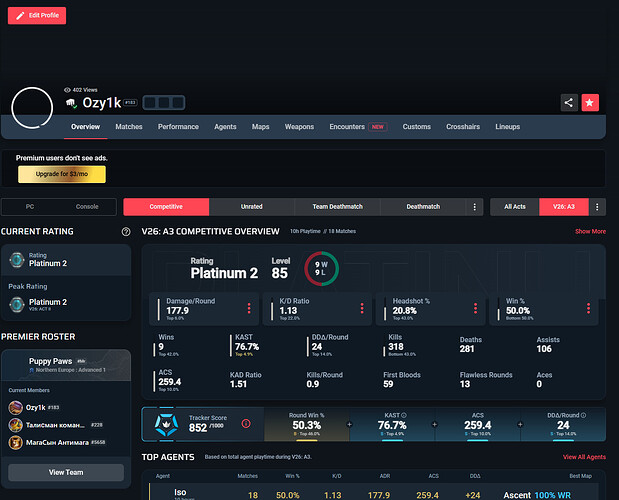Open Damage/Round options menu
619x500 pixels.
[x=249, y=308]
